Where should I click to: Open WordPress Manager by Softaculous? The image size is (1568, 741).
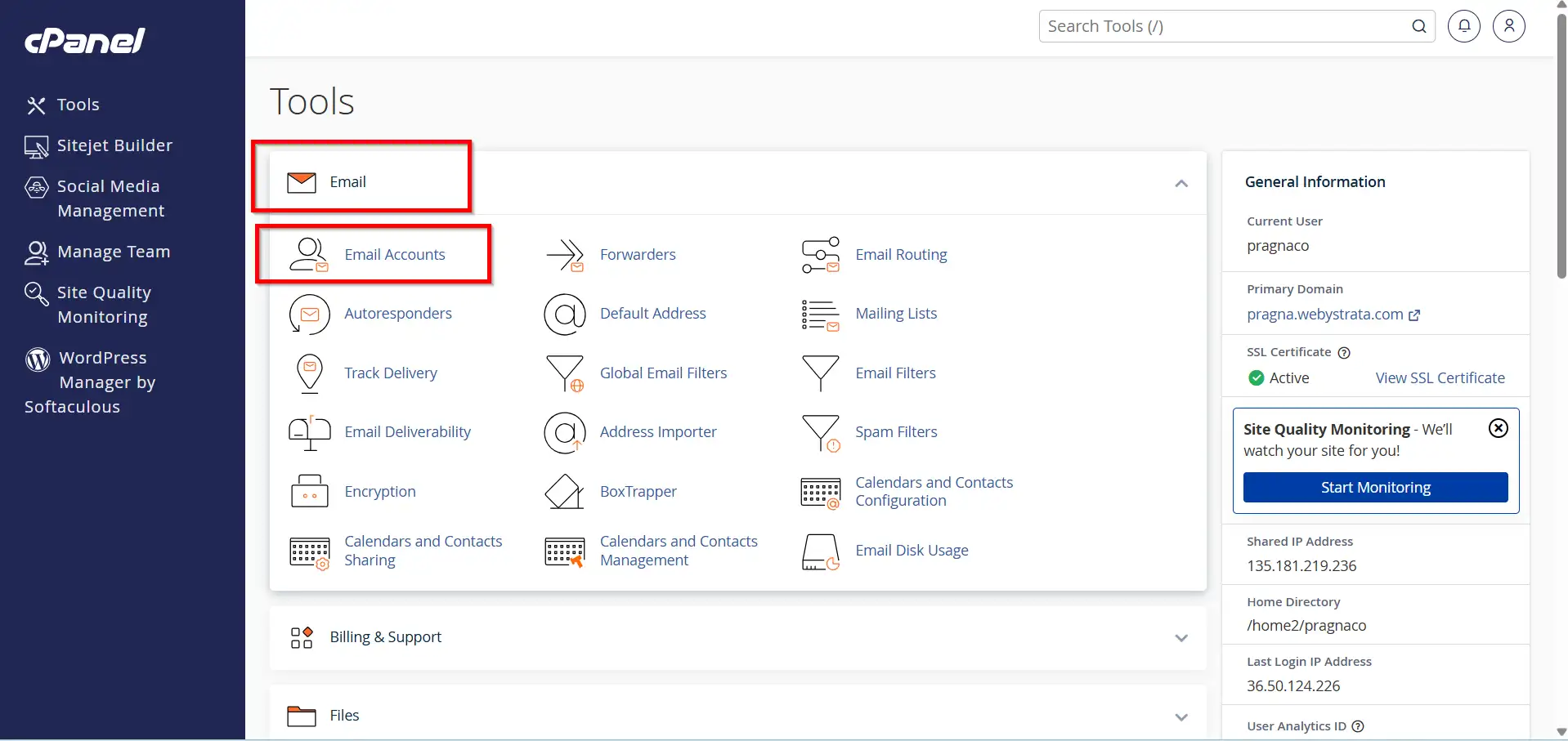coord(90,382)
